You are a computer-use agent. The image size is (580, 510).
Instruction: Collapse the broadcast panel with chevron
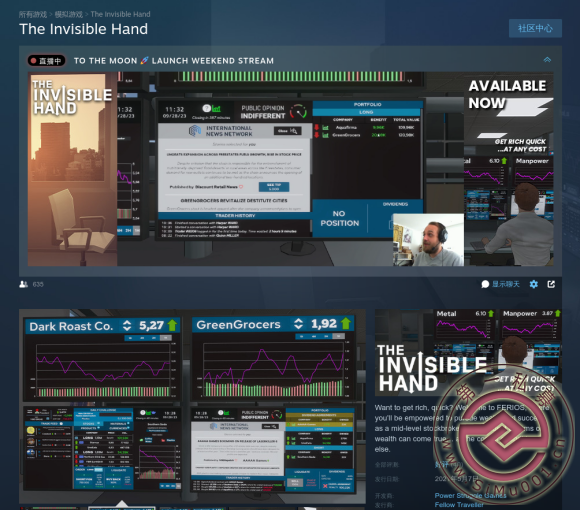click(x=547, y=60)
